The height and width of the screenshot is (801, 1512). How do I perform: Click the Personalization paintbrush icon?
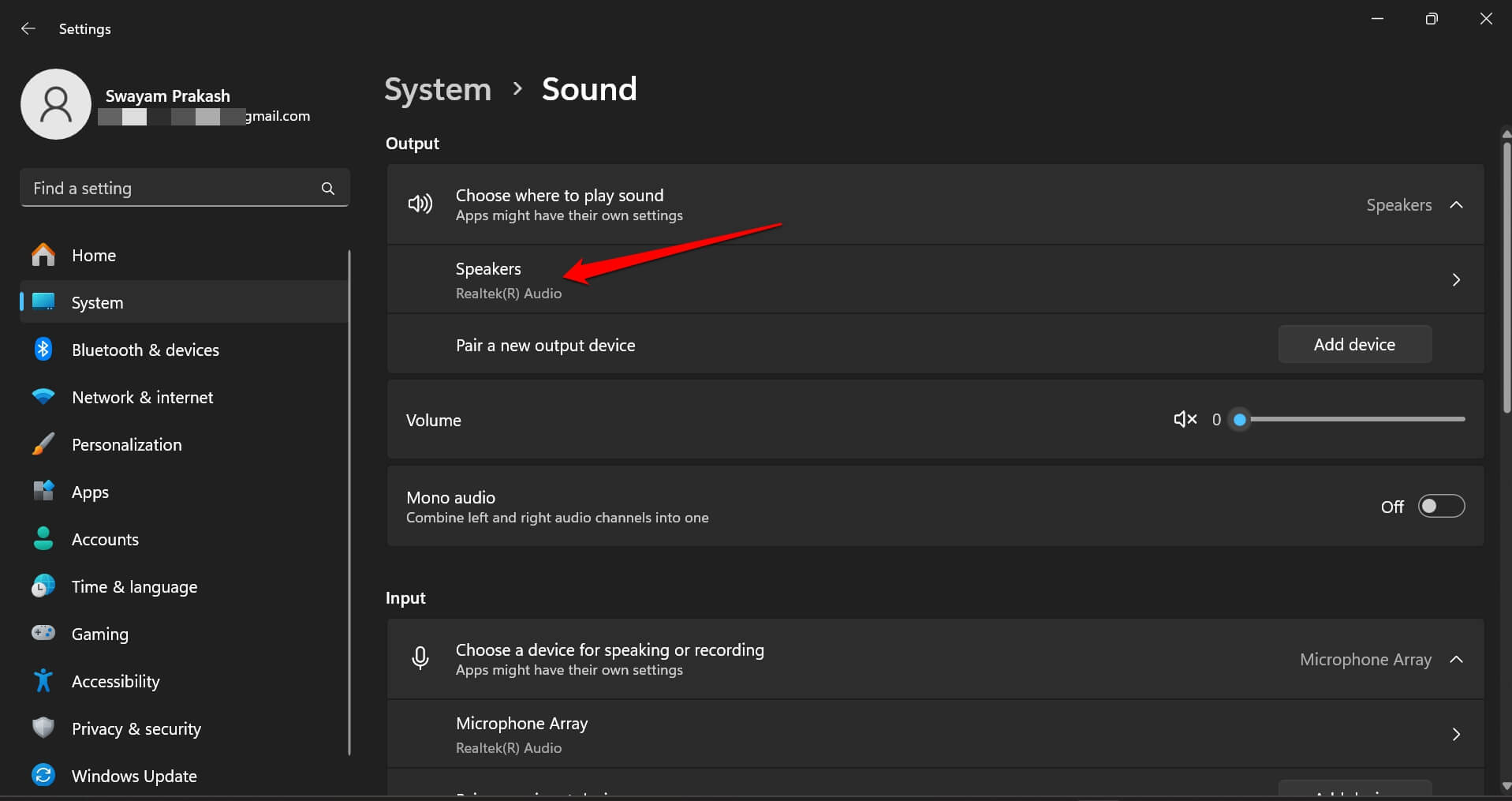point(43,444)
